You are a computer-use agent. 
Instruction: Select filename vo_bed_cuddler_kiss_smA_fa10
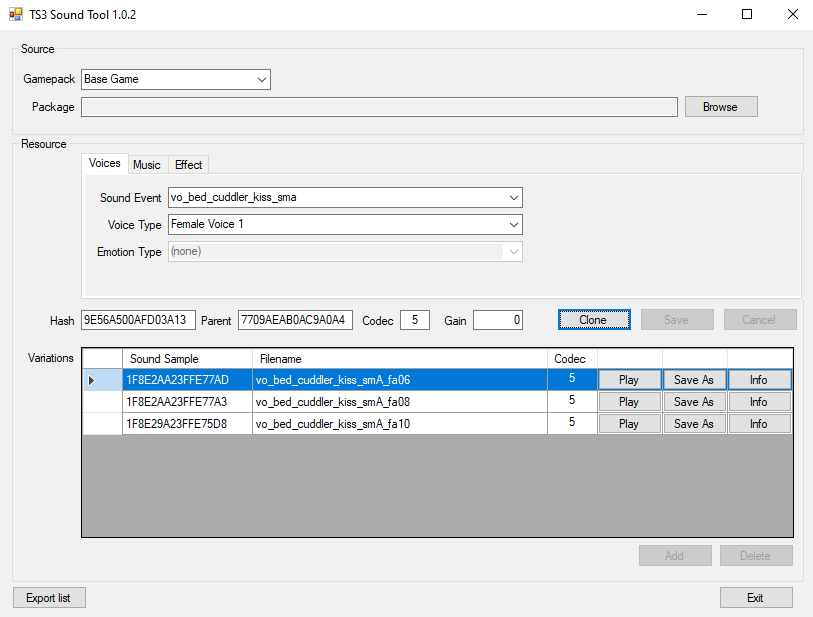tap(400, 424)
